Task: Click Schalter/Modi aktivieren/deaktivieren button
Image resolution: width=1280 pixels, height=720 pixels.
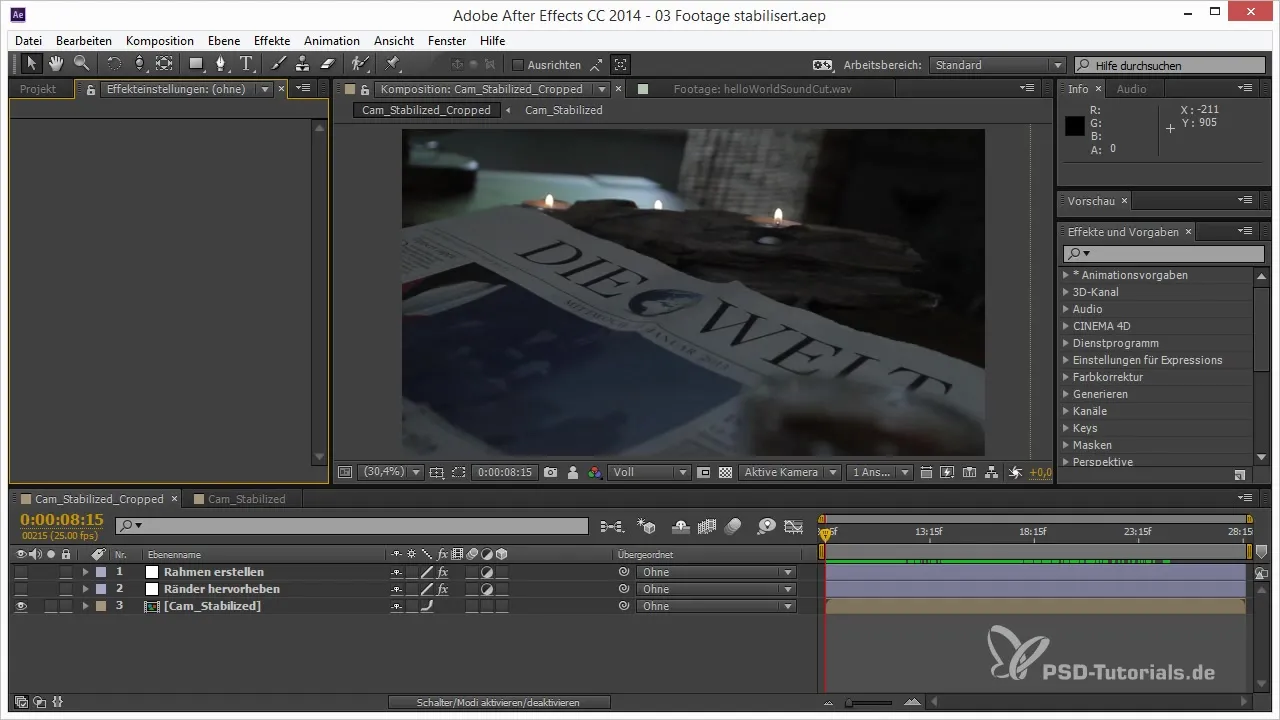Action: pos(498,703)
